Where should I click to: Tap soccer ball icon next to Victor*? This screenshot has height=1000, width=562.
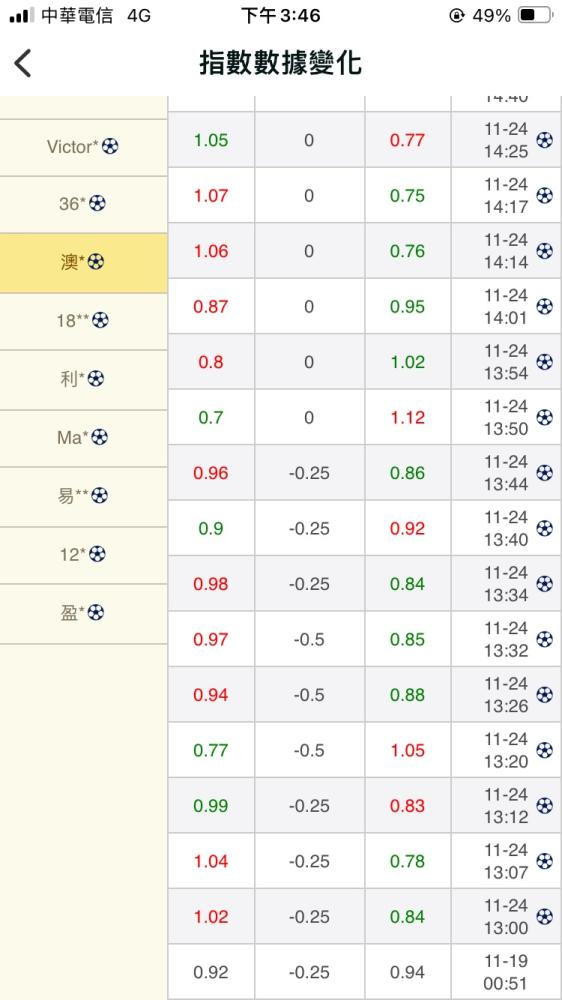pyautogui.click(x=110, y=147)
